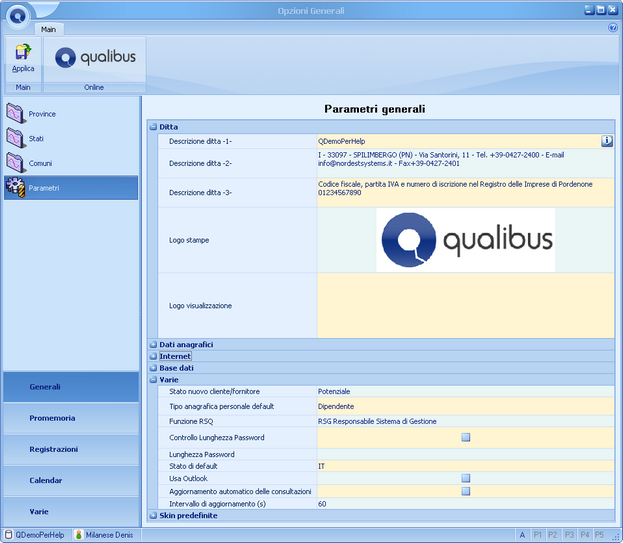Open the Registrazioni navigation group
This screenshot has height=543, width=623.
coord(71,449)
